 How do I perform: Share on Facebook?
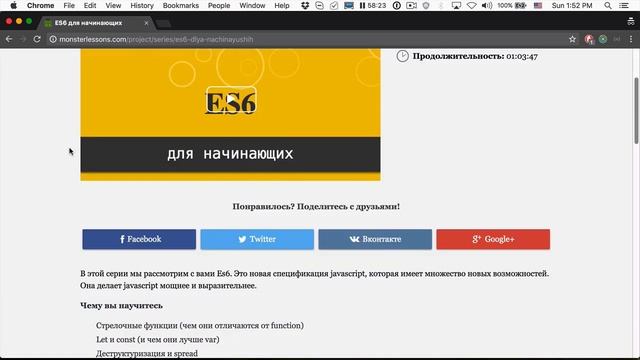pos(139,239)
